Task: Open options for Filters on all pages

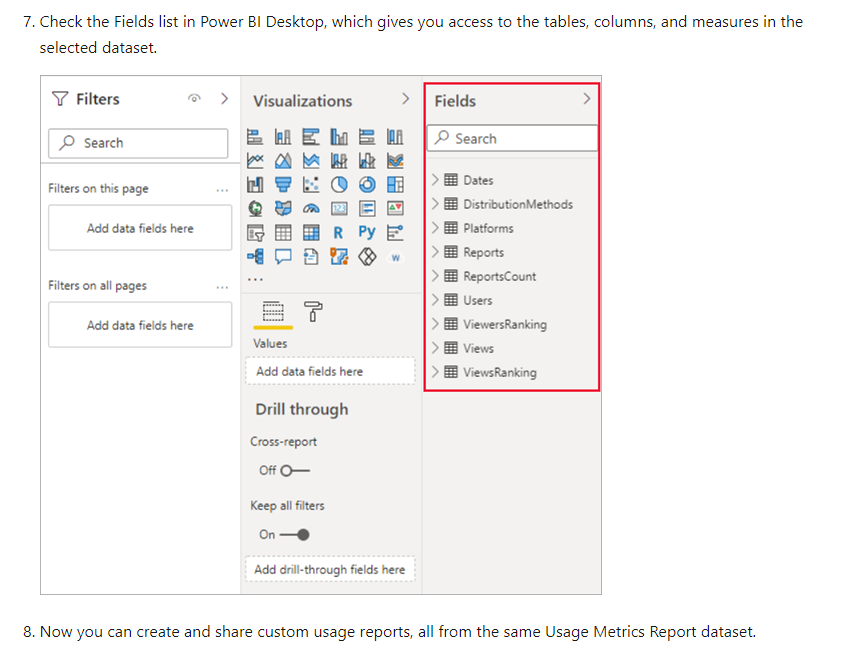Action: point(222,287)
